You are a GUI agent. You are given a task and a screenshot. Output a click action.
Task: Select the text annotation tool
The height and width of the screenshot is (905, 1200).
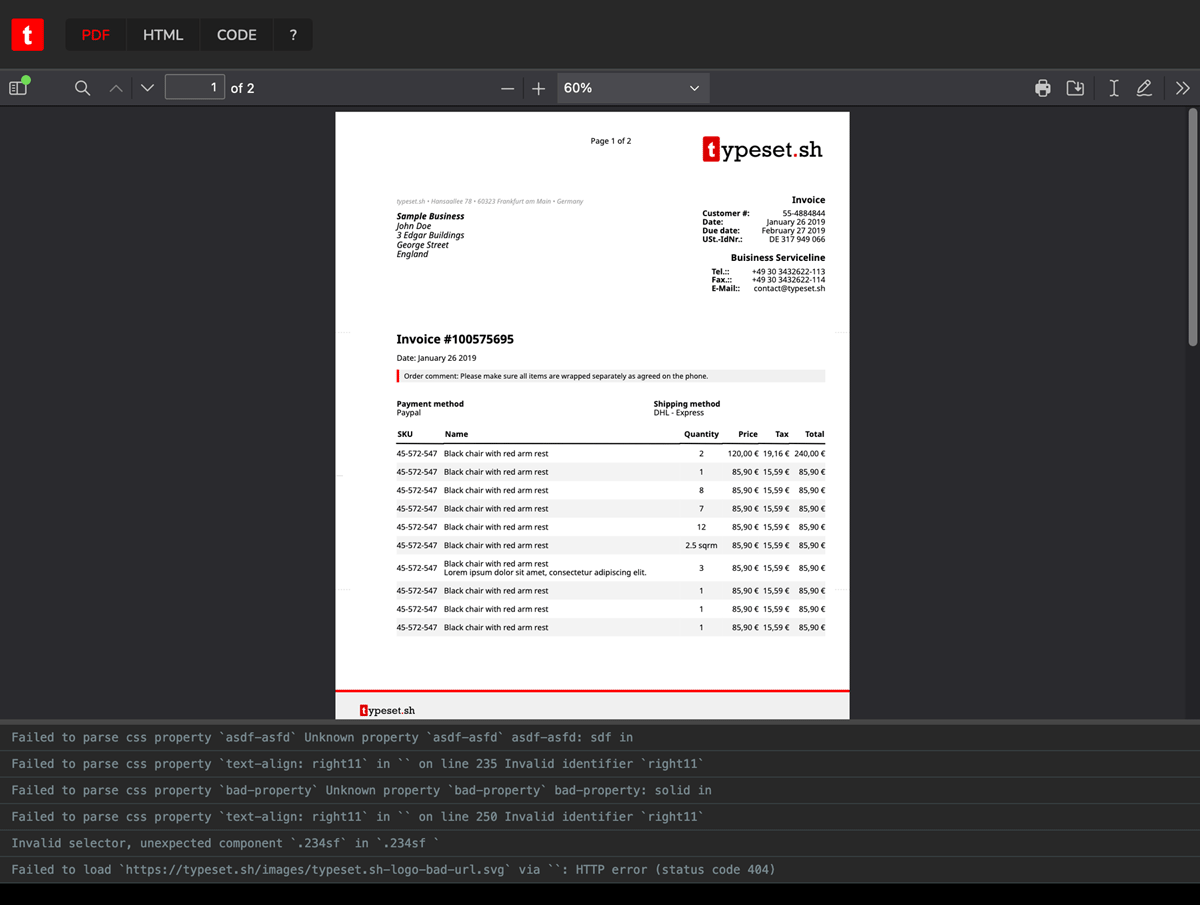pos(1113,88)
